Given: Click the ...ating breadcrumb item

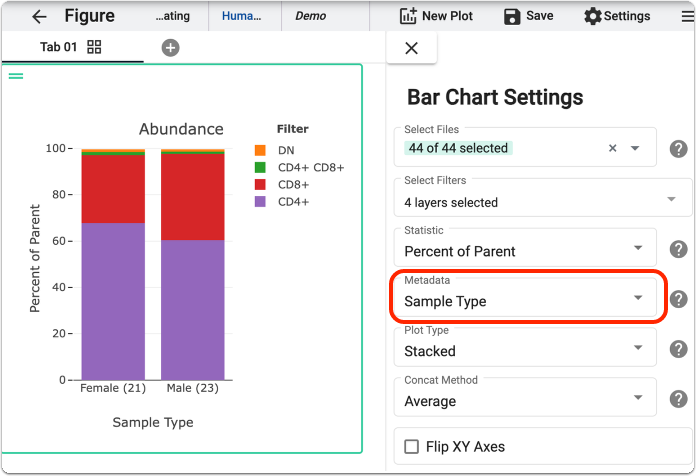Looking at the screenshot, I should click(173, 16).
